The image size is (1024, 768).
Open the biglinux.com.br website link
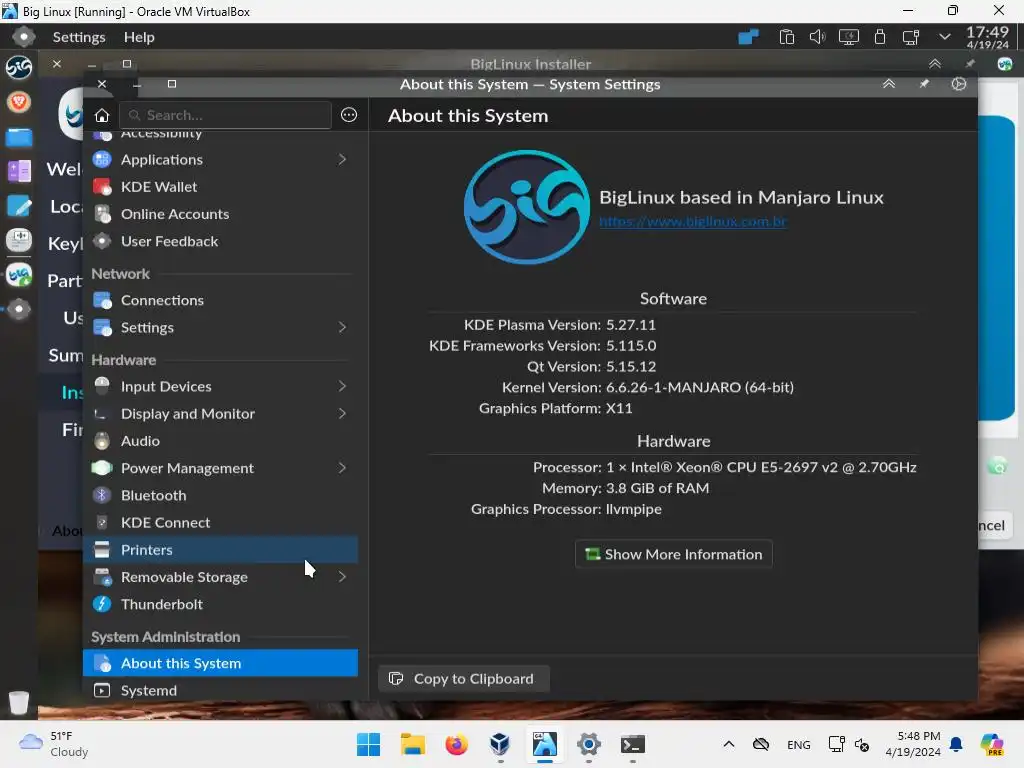pyautogui.click(x=693, y=221)
